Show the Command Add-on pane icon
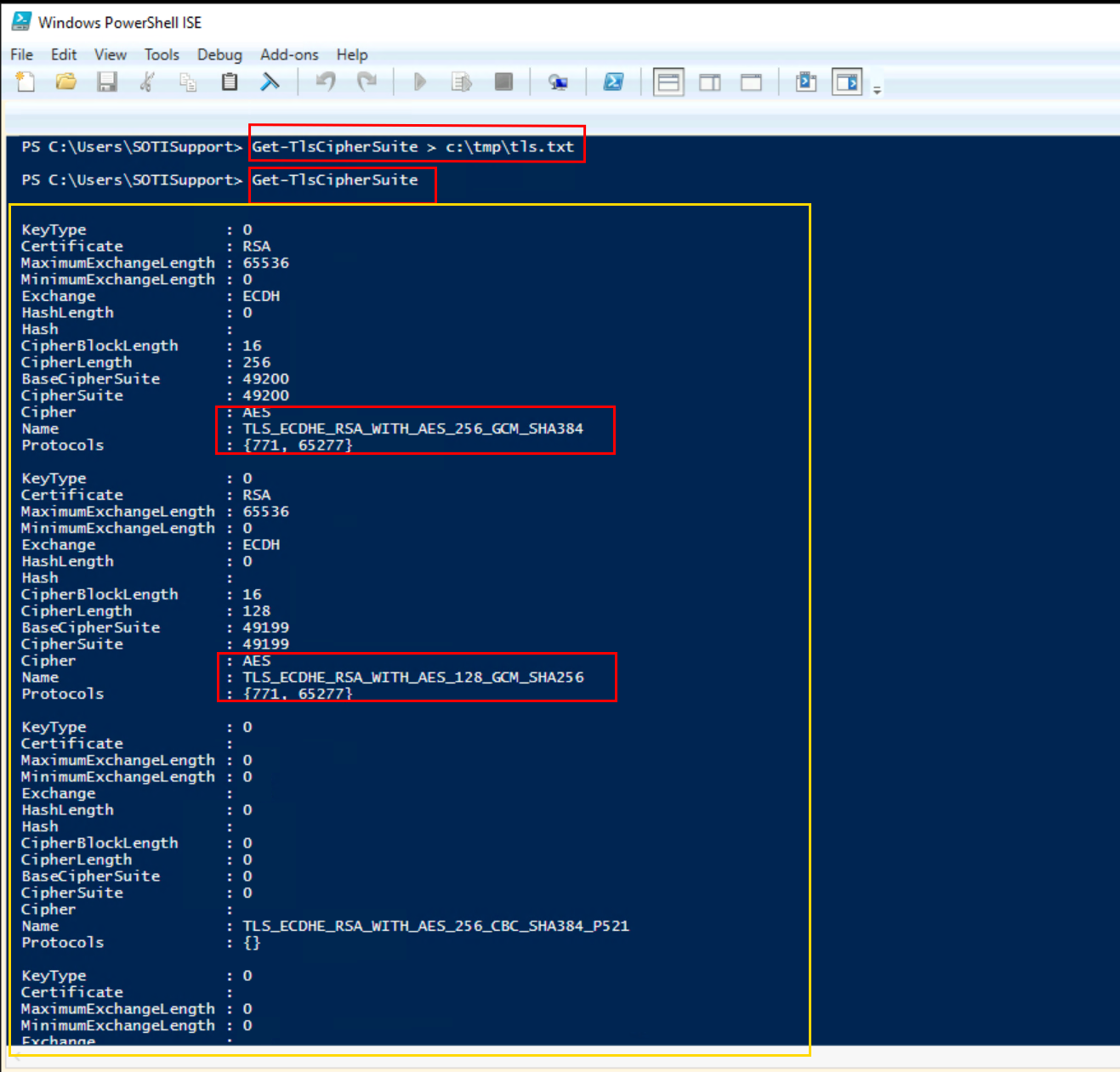The width and height of the screenshot is (1120, 1072). click(847, 82)
